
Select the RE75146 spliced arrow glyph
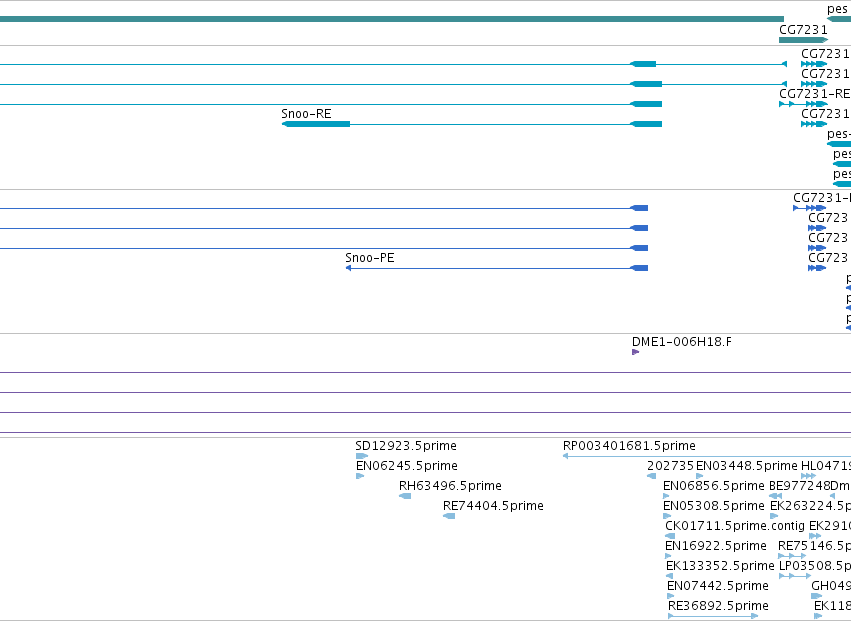(792, 556)
